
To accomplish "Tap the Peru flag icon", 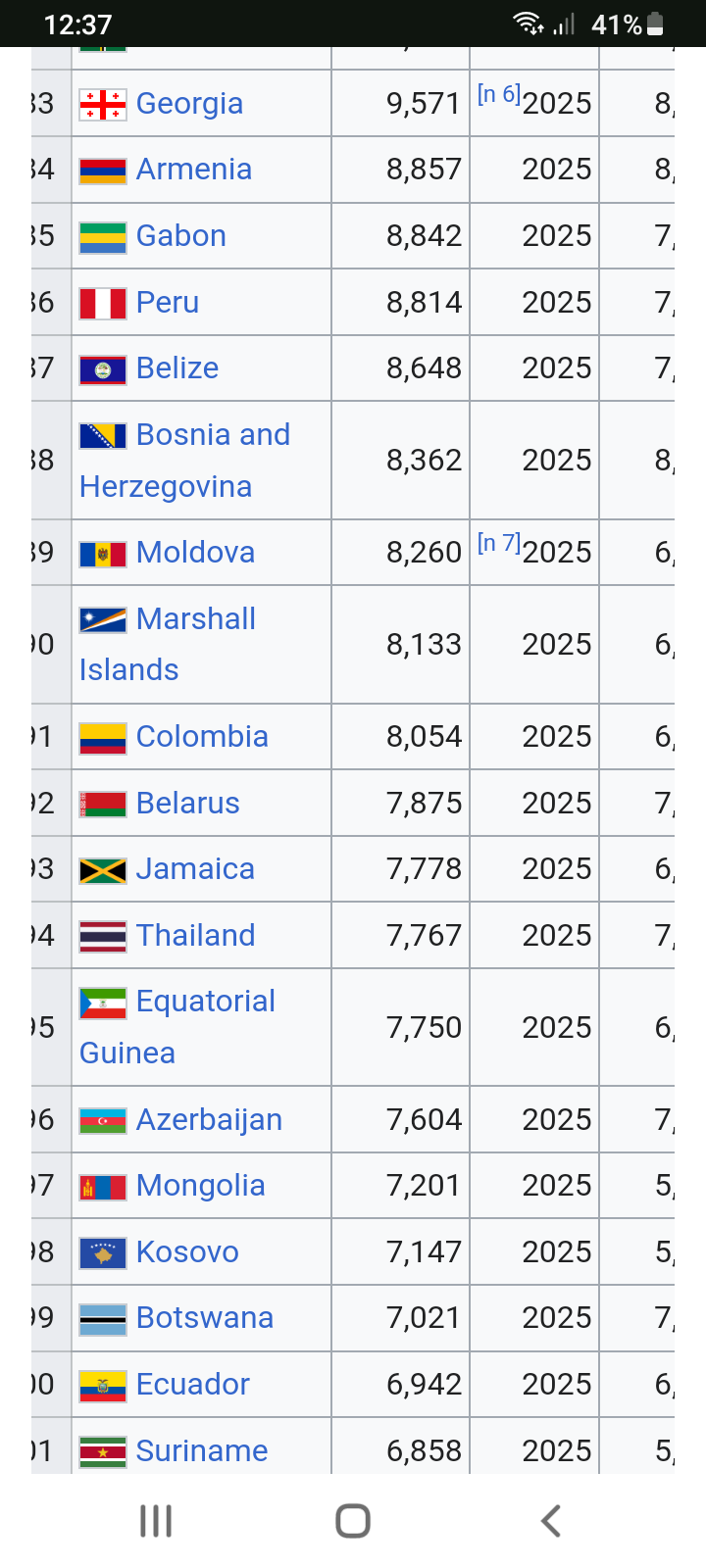I will [x=103, y=303].
